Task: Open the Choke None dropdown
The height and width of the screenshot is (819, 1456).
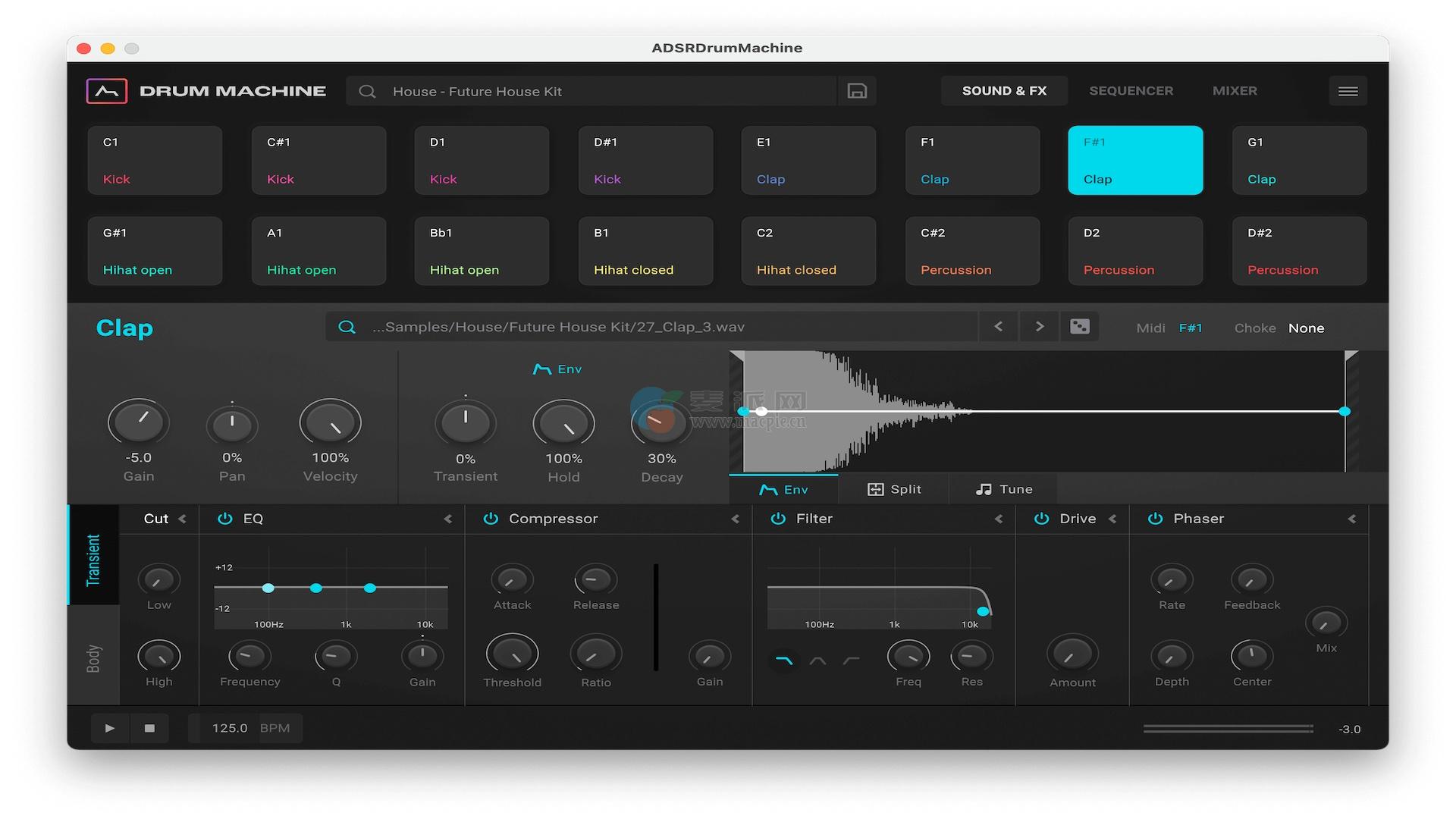Action: click(1306, 328)
